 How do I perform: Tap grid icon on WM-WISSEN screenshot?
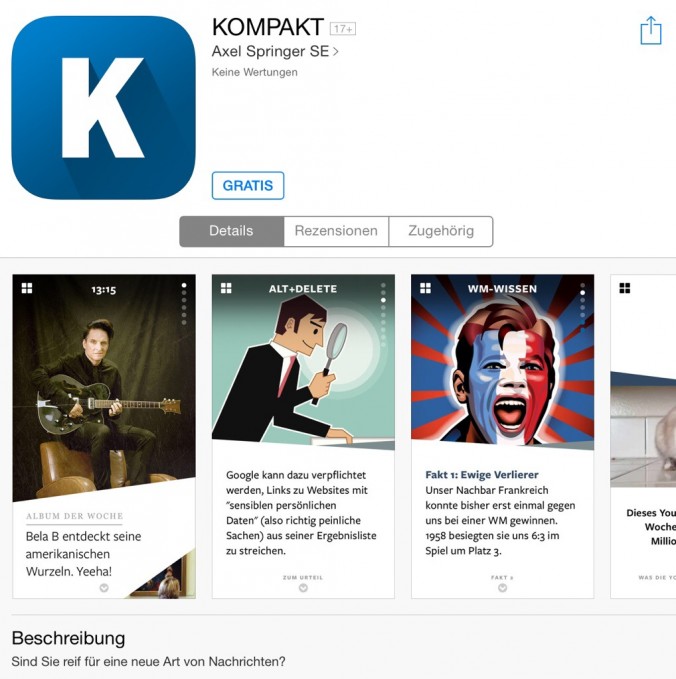click(x=425, y=288)
